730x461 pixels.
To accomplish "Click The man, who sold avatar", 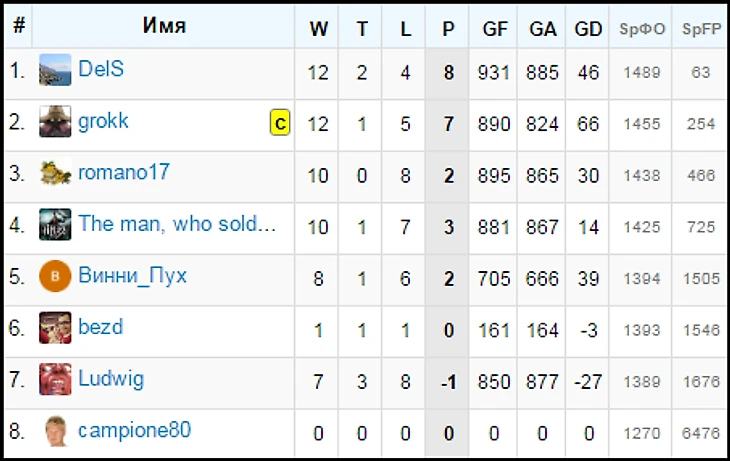I will coord(55,225).
